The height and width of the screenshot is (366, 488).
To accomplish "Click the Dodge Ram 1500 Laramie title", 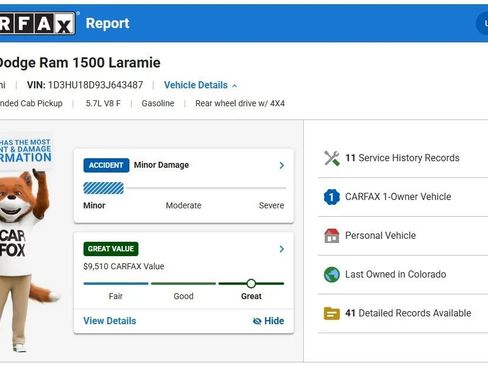I will 80,63.
